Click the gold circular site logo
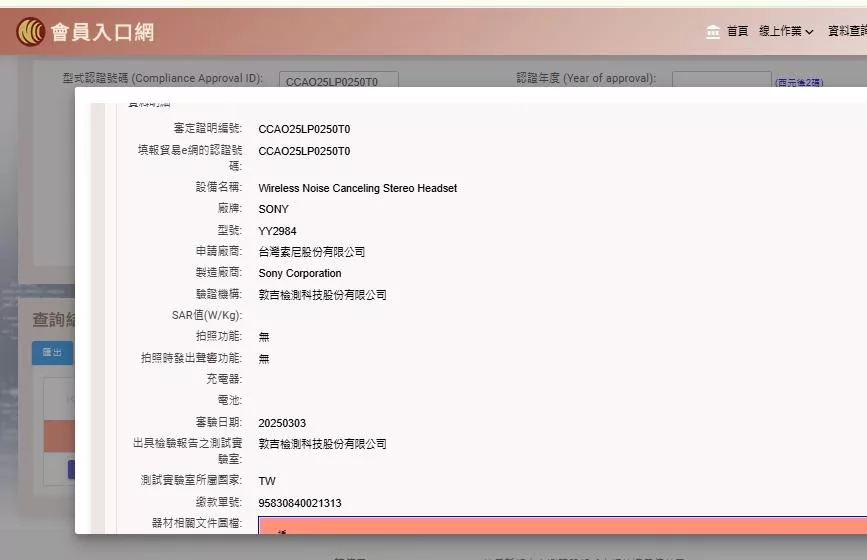This screenshot has width=867, height=560. pos(31,32)
